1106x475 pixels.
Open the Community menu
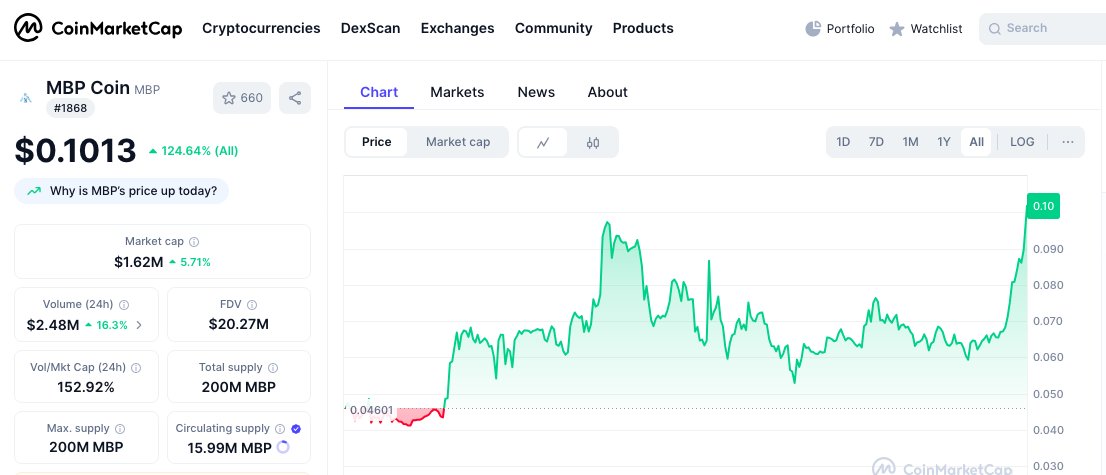(554, 28)
